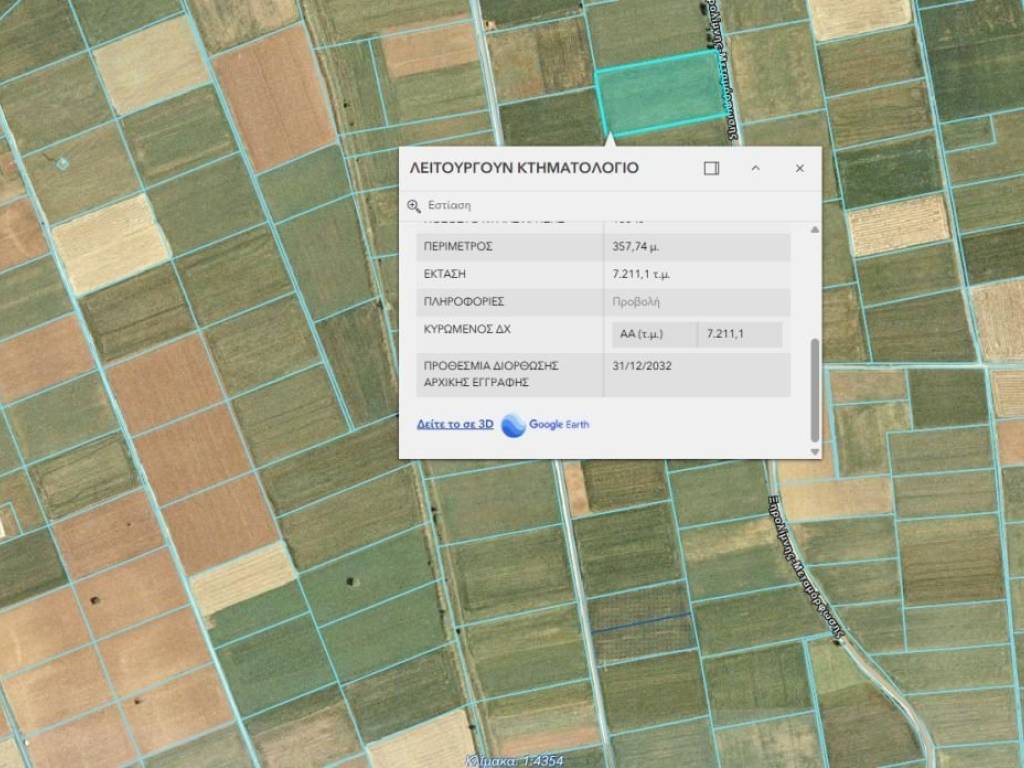Image resolution: width=1024 pixels, height=768 pixels.
Task: Click the popup's vertical scrollbar thumb
Action: click(x=814, y=390)
